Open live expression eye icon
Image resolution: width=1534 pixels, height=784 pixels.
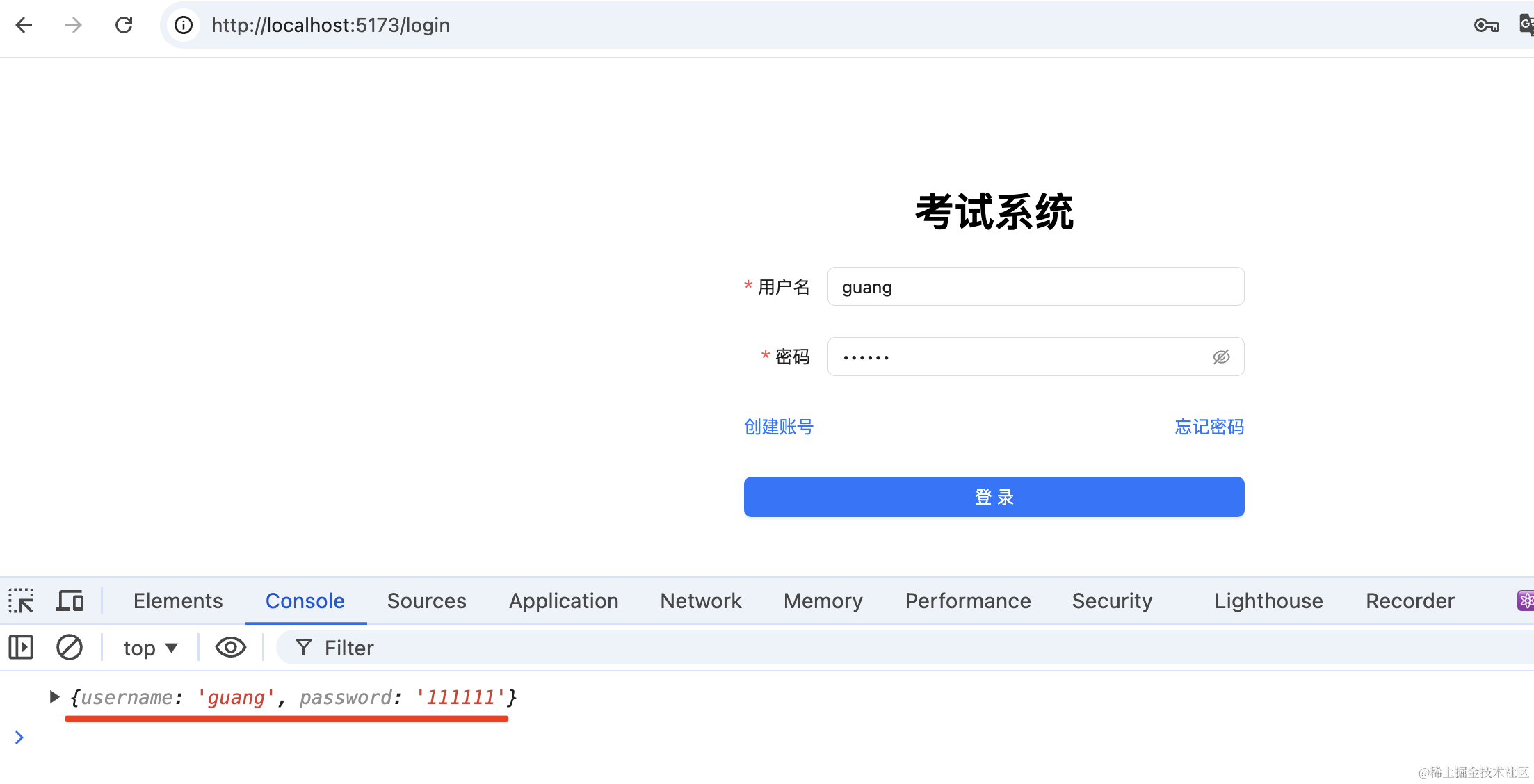pos(230,648)
